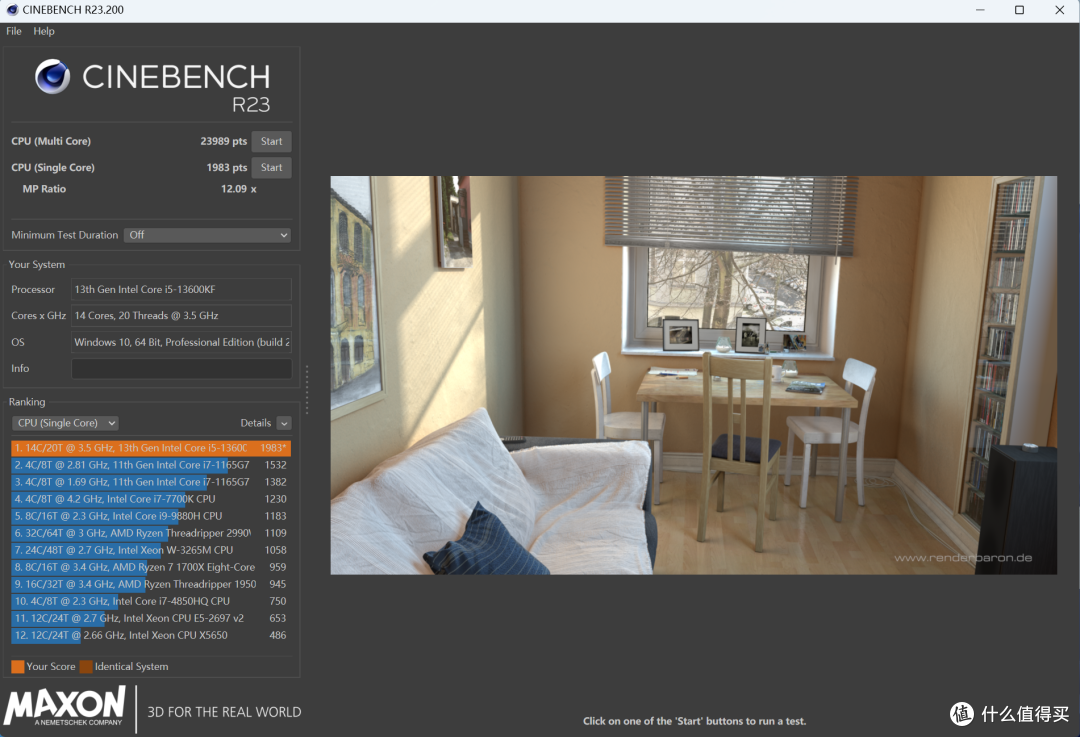Select ranking row 12 Xeon X5650
1080x737 pixels.
point(151,635)
